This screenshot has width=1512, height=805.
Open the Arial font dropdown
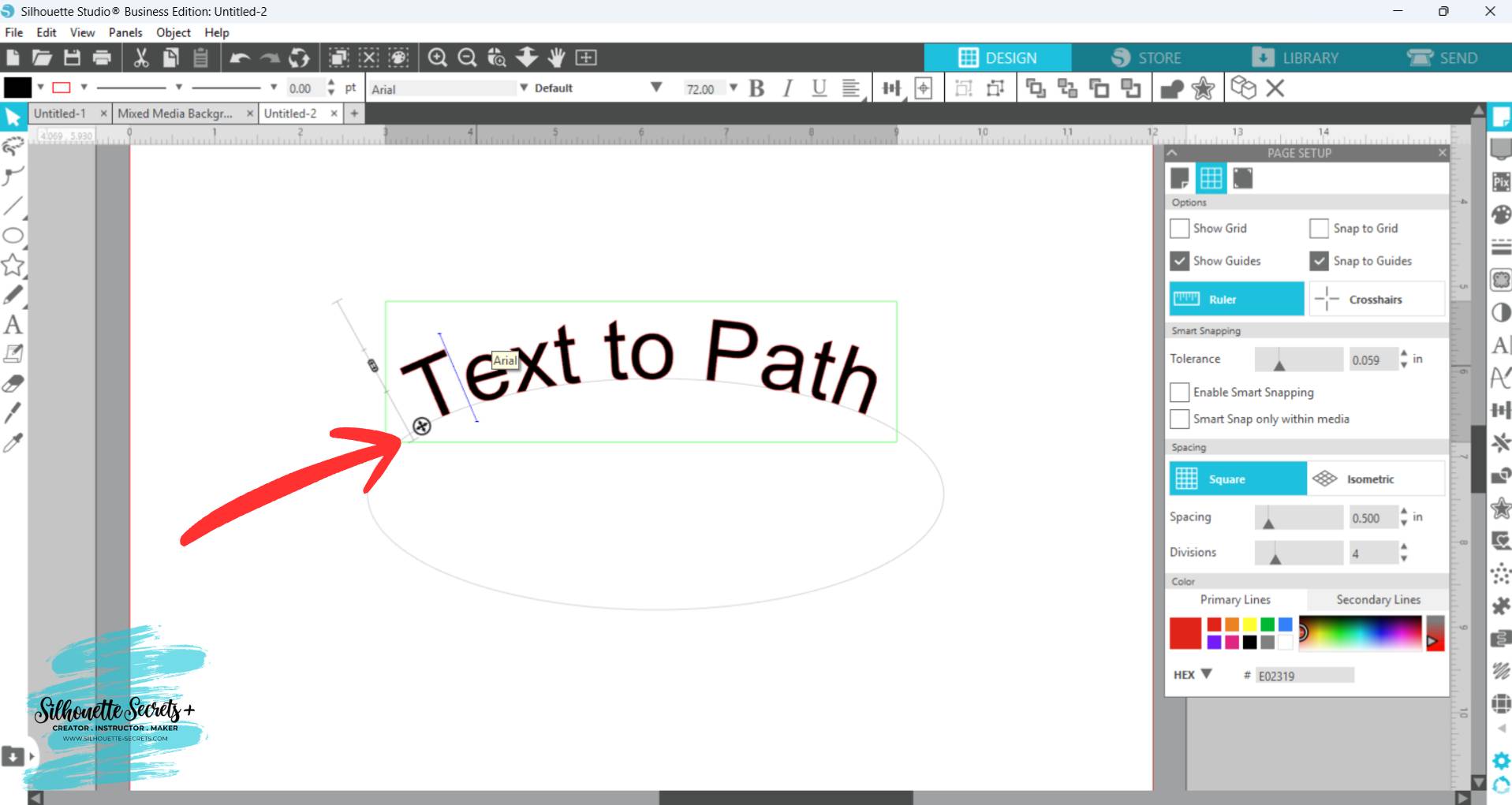524,88
